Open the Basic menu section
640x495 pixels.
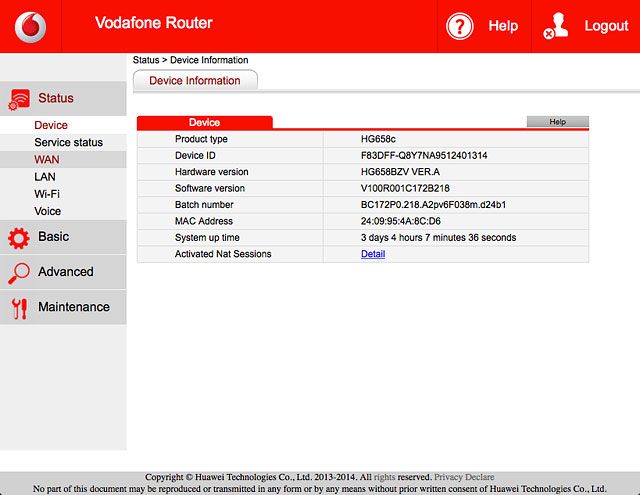[63, 237]
